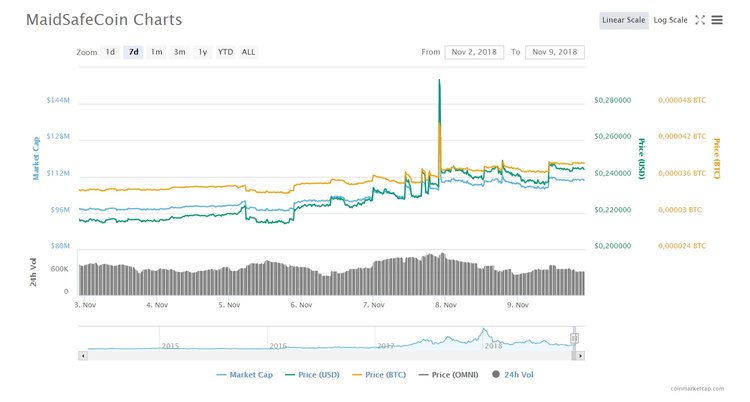The height and width of the screenshot is (402, 750).
Task: Click the 5. Nov x-axis label
Action: pos(230,305)
